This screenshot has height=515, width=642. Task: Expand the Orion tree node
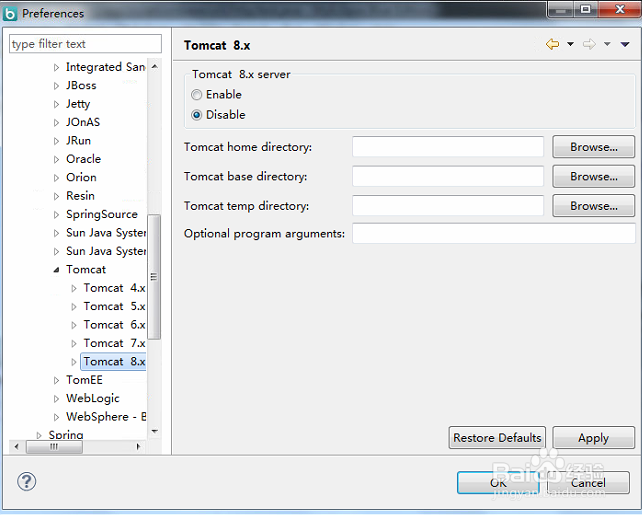57,178
